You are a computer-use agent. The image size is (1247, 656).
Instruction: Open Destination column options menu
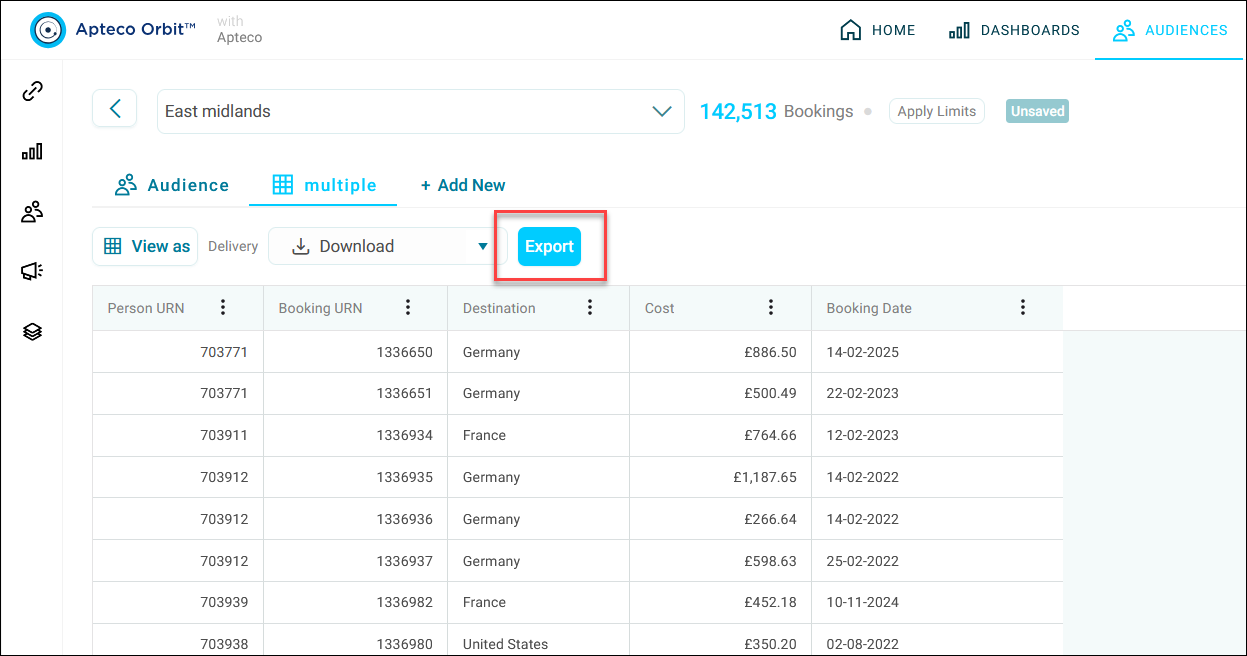590,308
